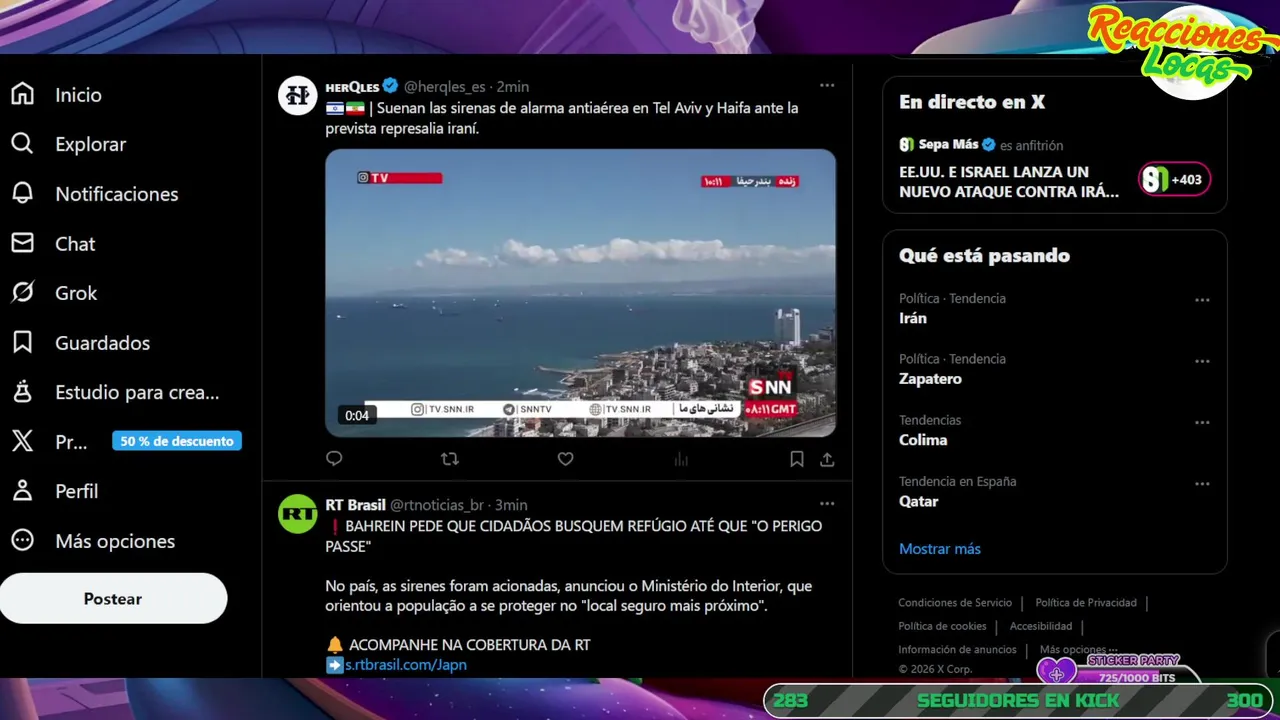1280x720 pixels.
Task: Select Inicio label in navigation
Action: click(x=78, y=94)
